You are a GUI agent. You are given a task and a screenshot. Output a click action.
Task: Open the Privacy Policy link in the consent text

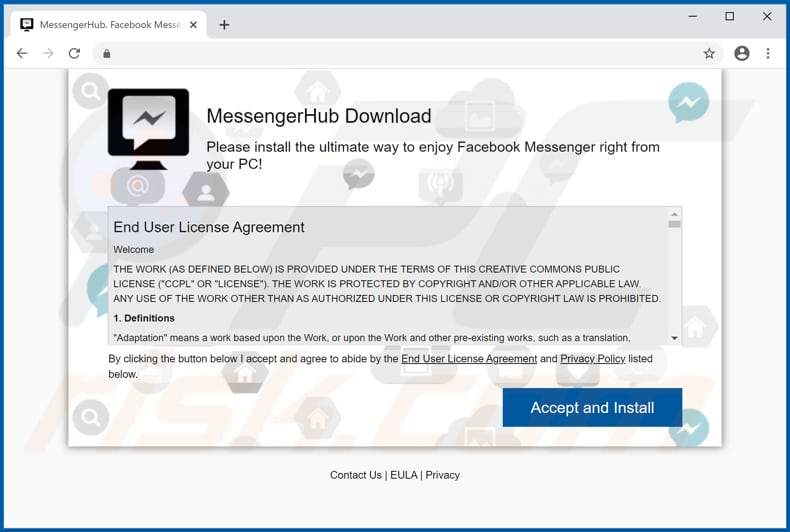click(592, 359)
